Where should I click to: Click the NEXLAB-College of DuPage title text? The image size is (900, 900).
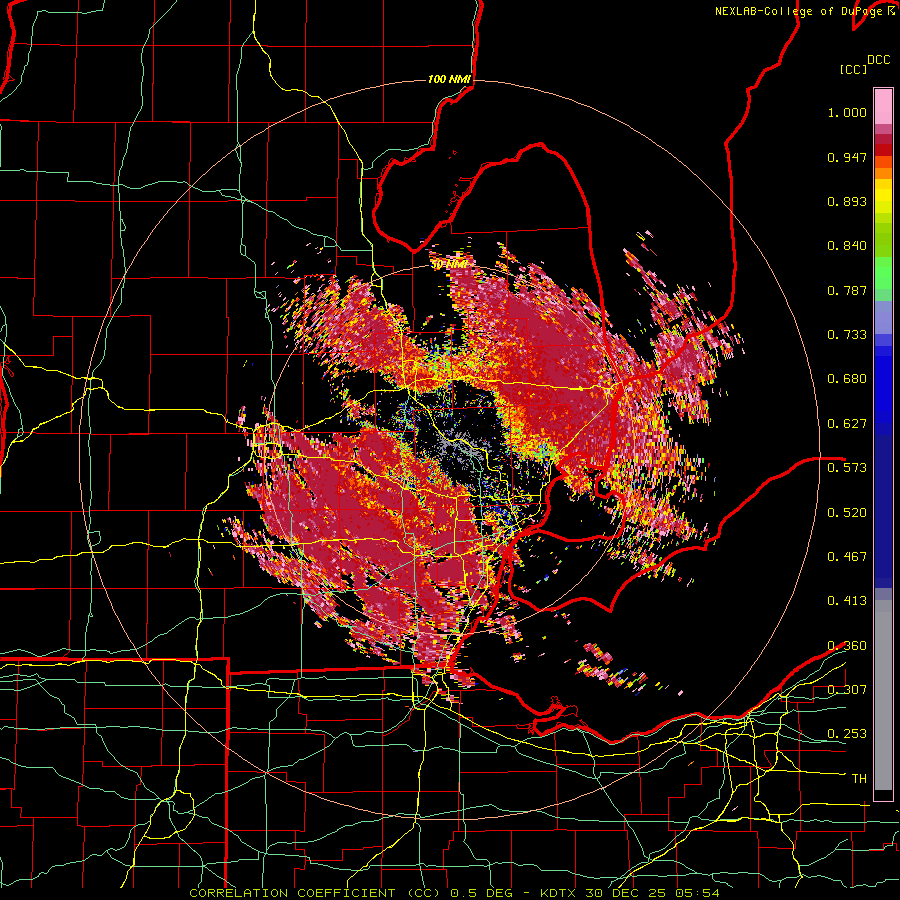coord(799,11)
